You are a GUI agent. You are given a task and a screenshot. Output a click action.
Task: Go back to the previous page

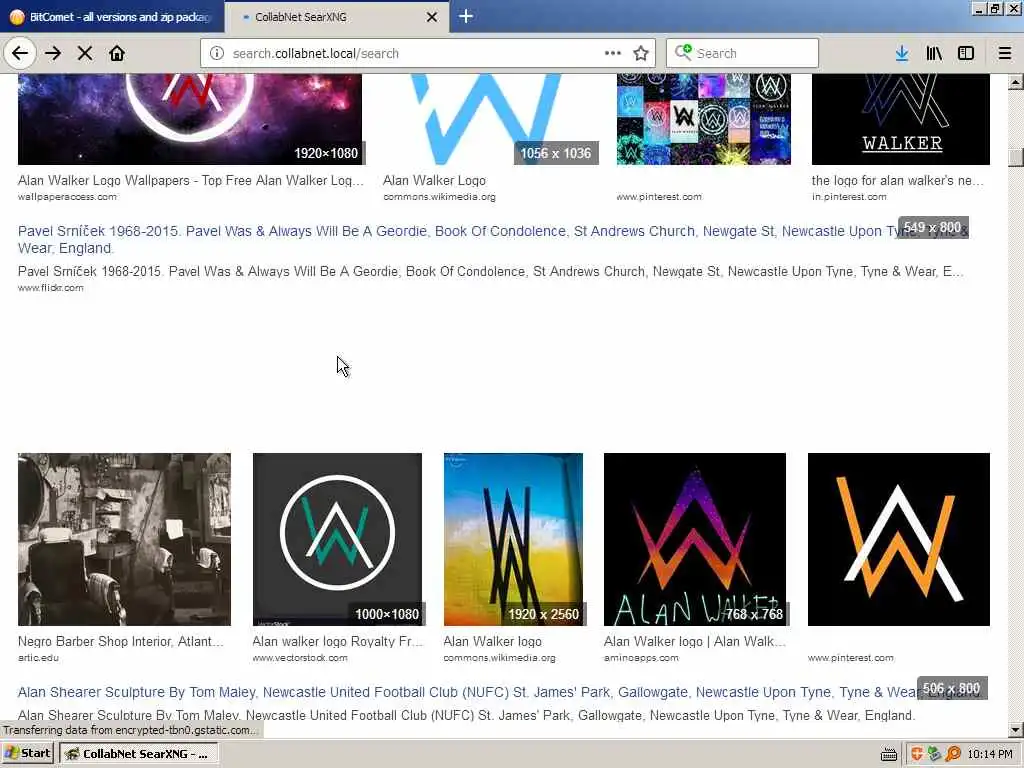tap(20, 53)
